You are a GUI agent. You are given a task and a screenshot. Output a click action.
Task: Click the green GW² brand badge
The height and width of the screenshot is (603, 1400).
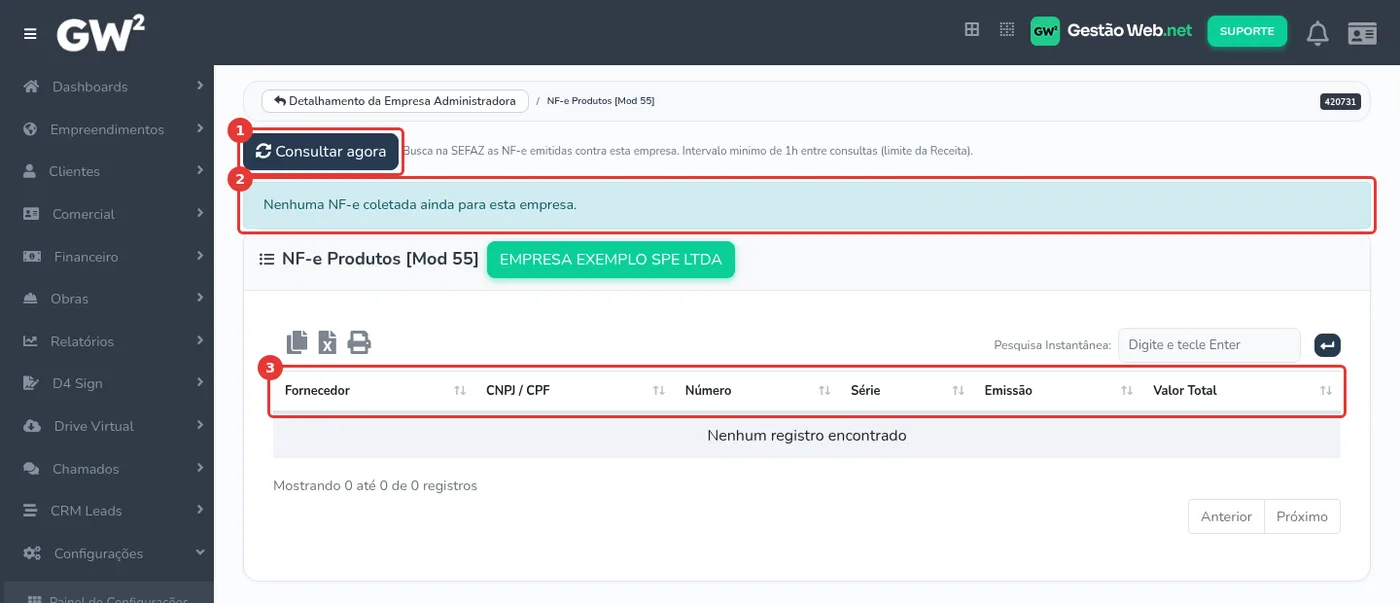(1045, 31)
